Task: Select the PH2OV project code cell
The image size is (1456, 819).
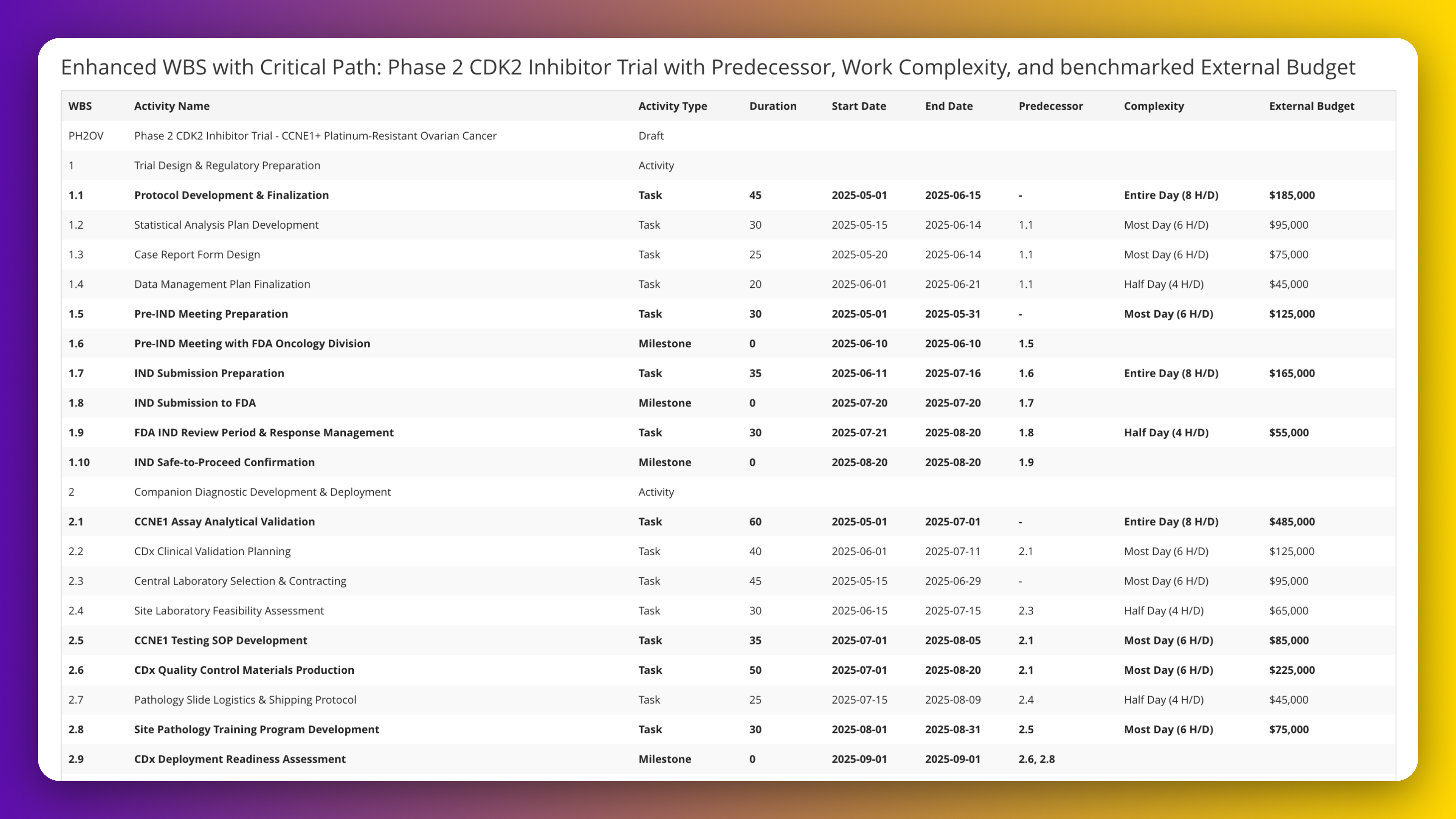Action: coord(86,136)
